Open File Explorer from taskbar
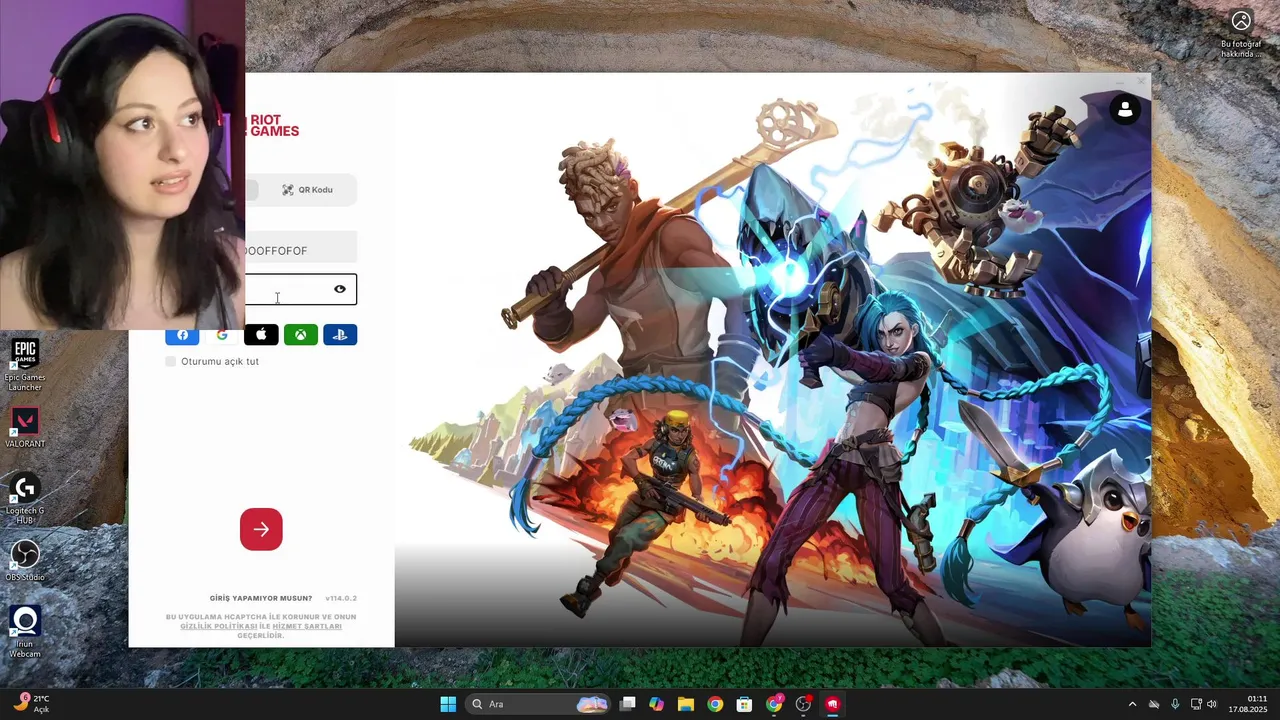Screen dimensions: 1280x720 686,704
